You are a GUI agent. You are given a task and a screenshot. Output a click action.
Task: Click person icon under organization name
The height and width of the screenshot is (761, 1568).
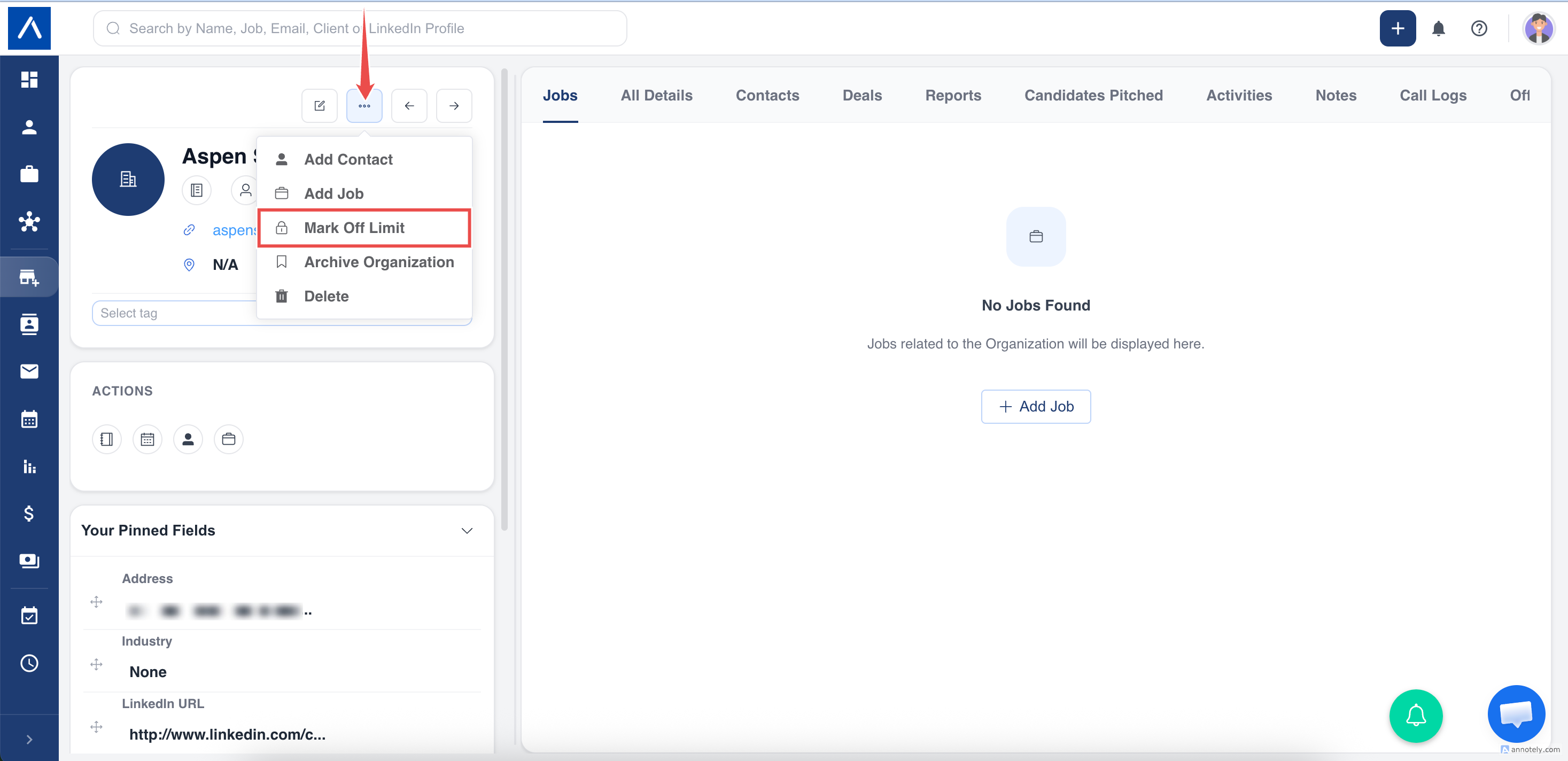pos(245,191)
